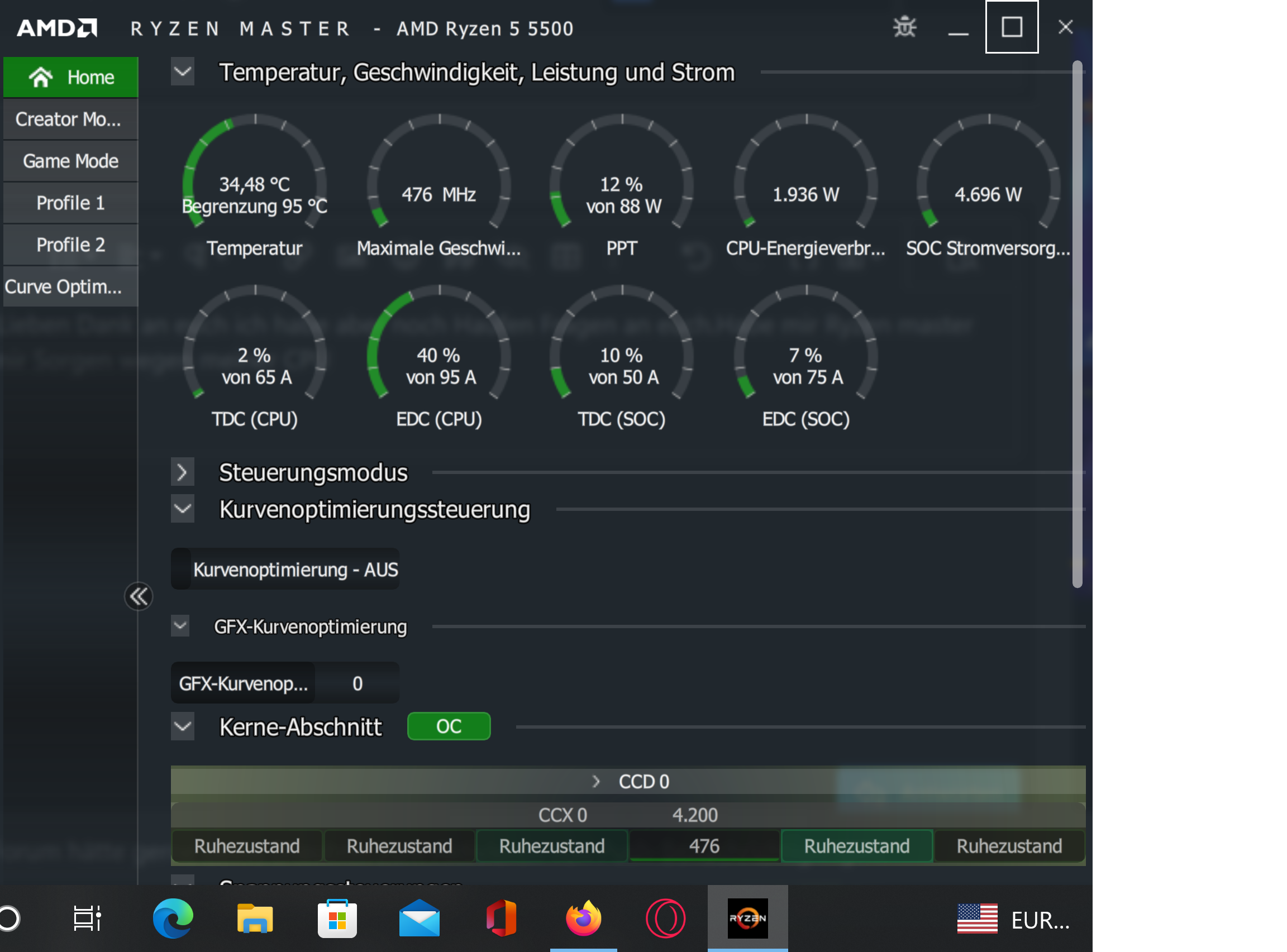The width and height of the screenshot is (1287, 952).
Task: Open Microsoft Store from taskbar
Action: 337,918
